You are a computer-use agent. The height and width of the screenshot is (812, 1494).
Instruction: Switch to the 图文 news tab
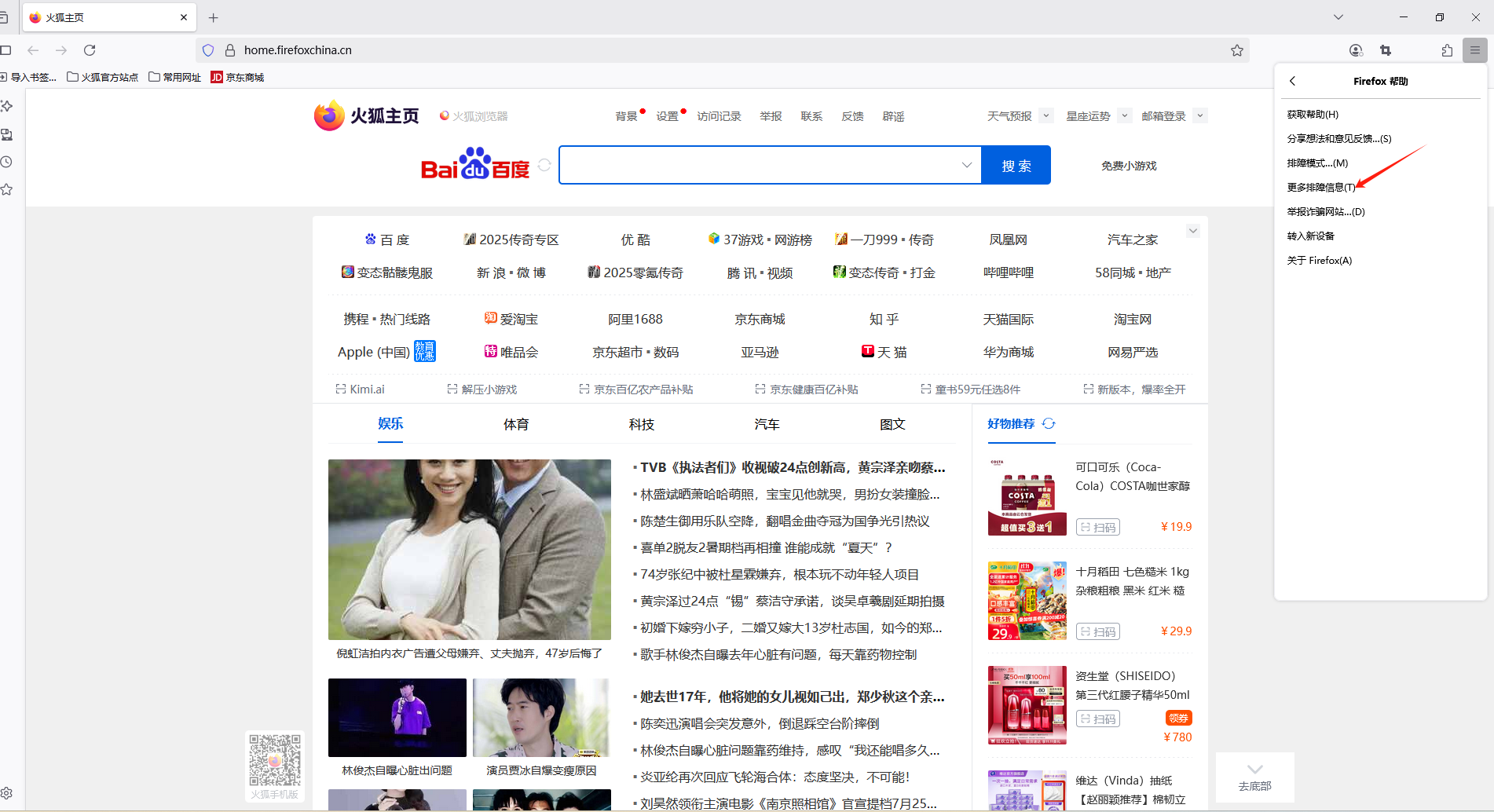coord(892,424)
